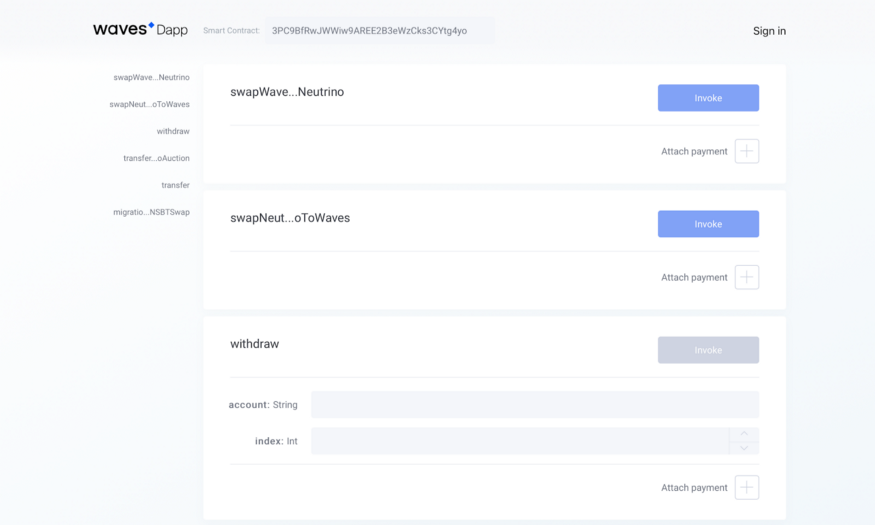The image size is (875, 525).
Task: Add payment under swapWave...Neutrino with plus icon
Action: pyautogui.click(x=747, y=151)
